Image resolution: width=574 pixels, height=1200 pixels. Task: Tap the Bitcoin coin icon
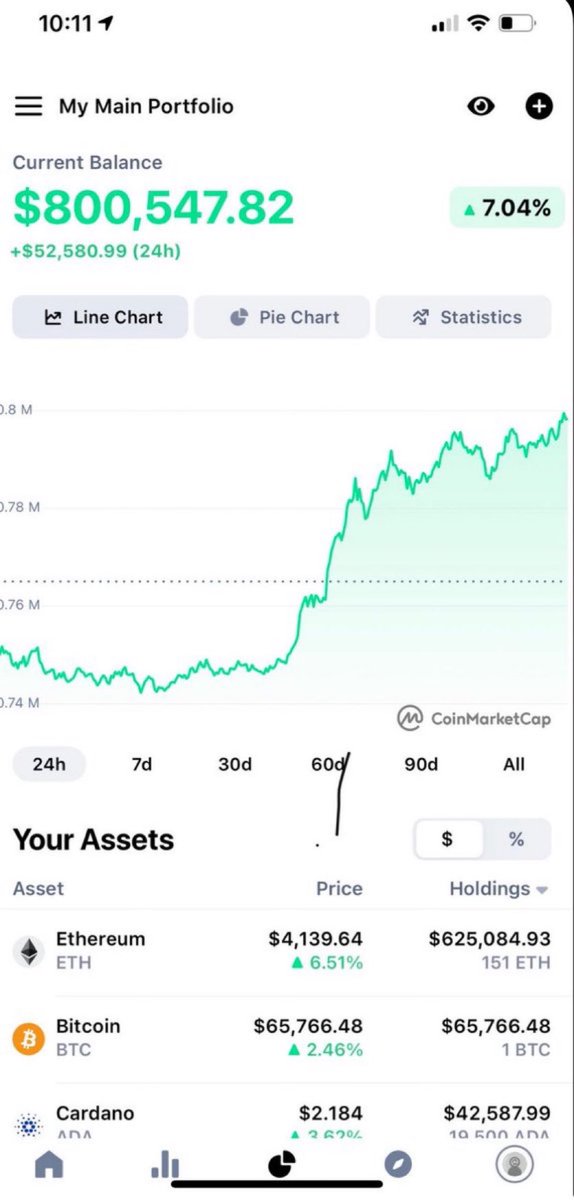[x=29, y=1038]
